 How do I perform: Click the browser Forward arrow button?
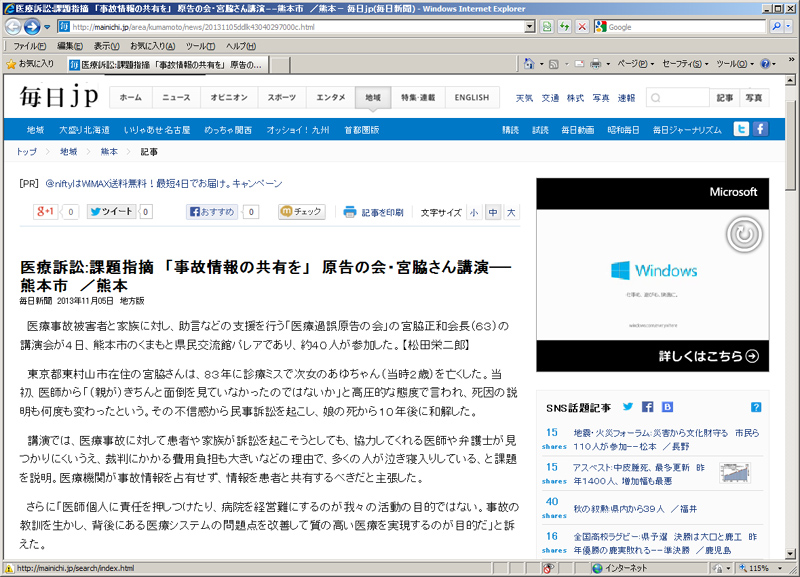click(32, 27)
